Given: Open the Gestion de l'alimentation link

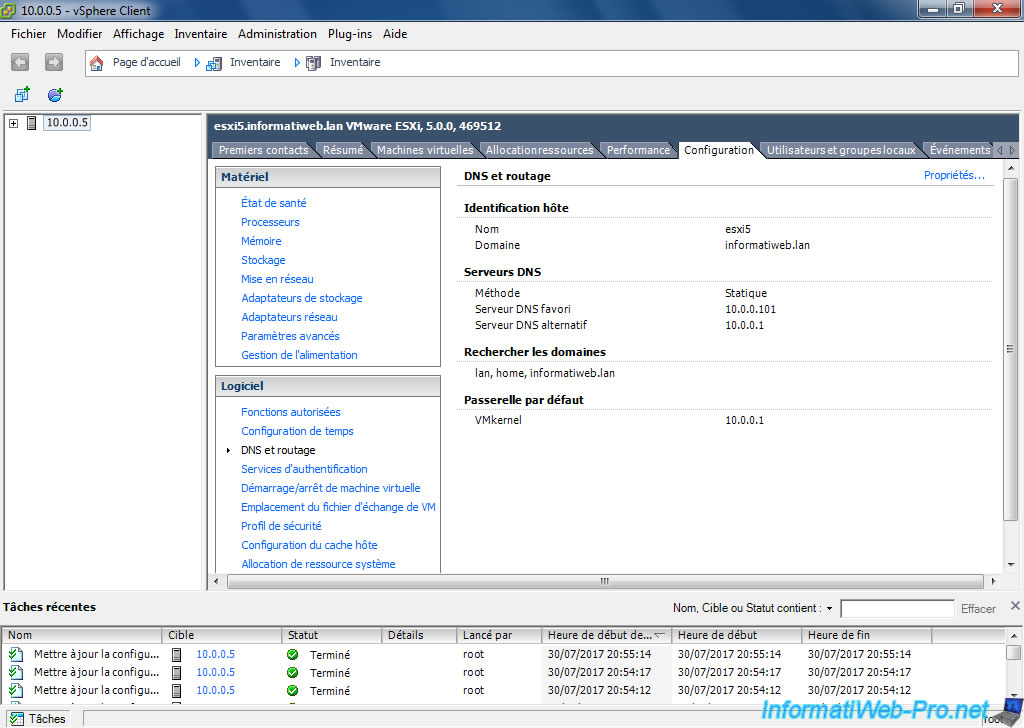Looking at the screenshot, I should (x=299, y=355).
